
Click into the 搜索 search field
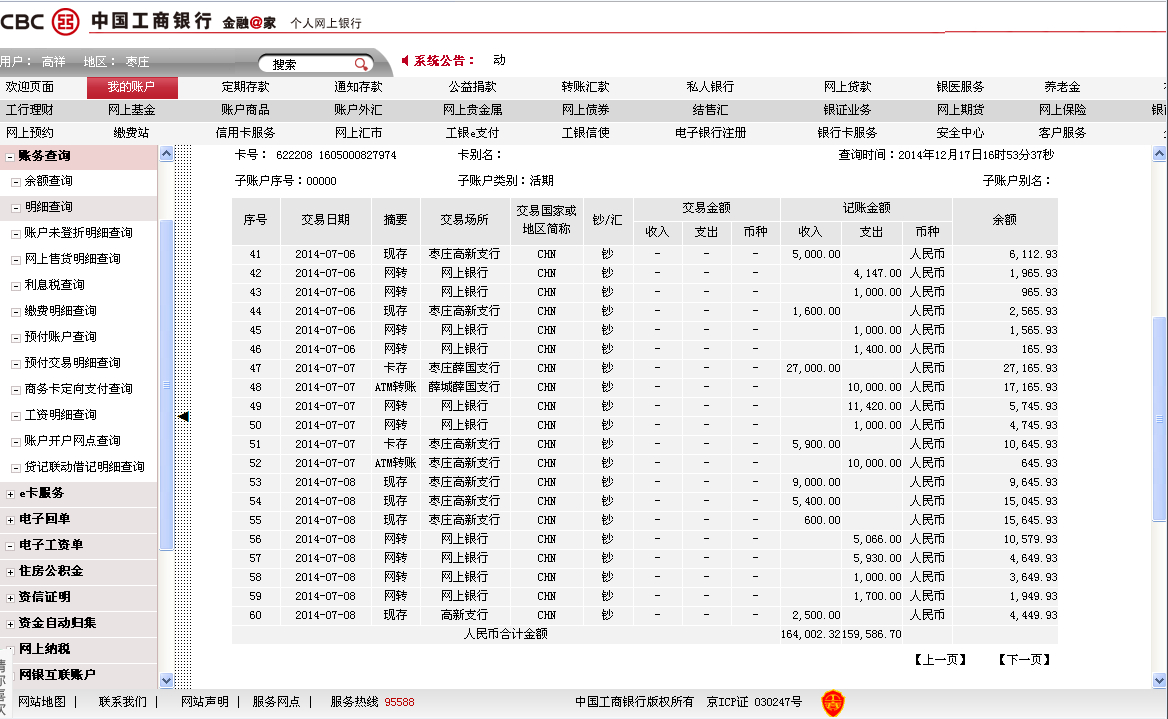(305, 64)
